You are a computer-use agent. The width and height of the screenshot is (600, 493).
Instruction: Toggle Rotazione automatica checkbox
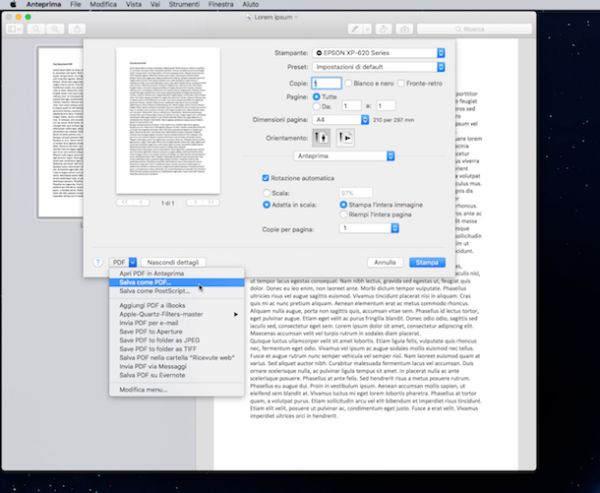(x=252, y=178)
